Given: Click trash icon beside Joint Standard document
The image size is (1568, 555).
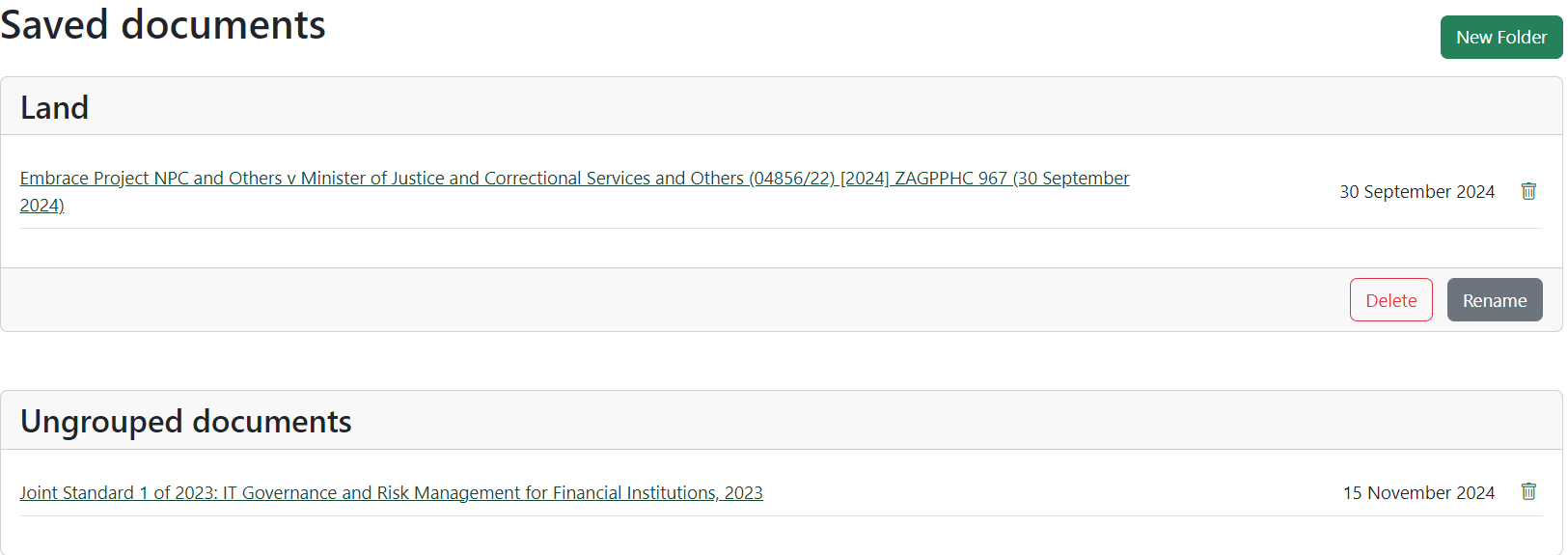Looking at the screenshot, I should (1528, 491).
